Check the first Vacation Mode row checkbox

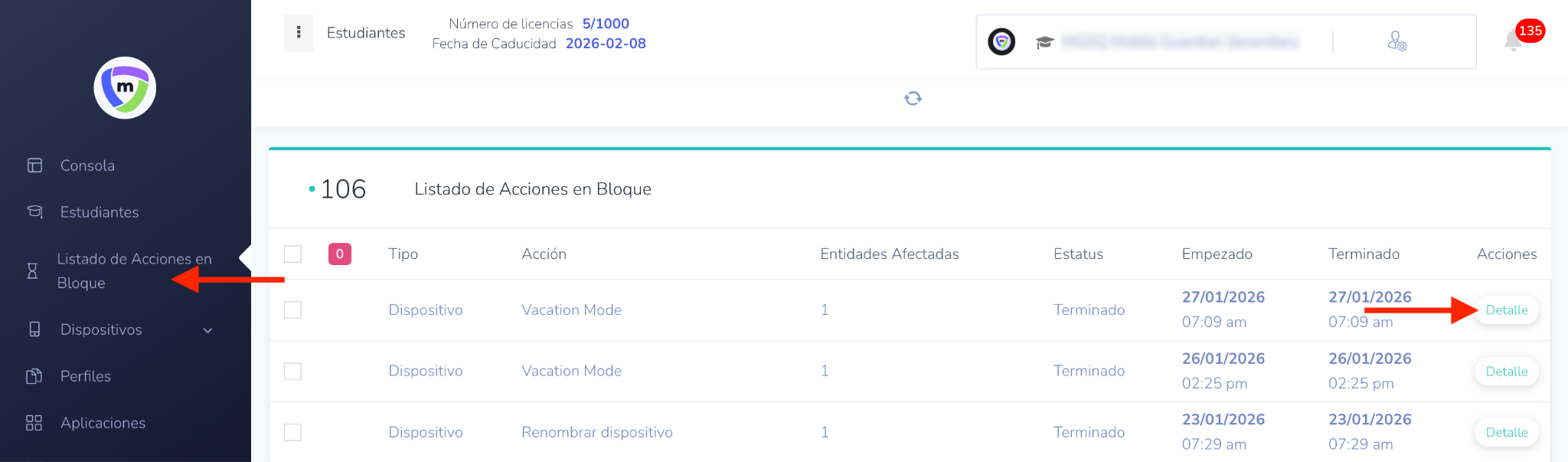point(292,310)
